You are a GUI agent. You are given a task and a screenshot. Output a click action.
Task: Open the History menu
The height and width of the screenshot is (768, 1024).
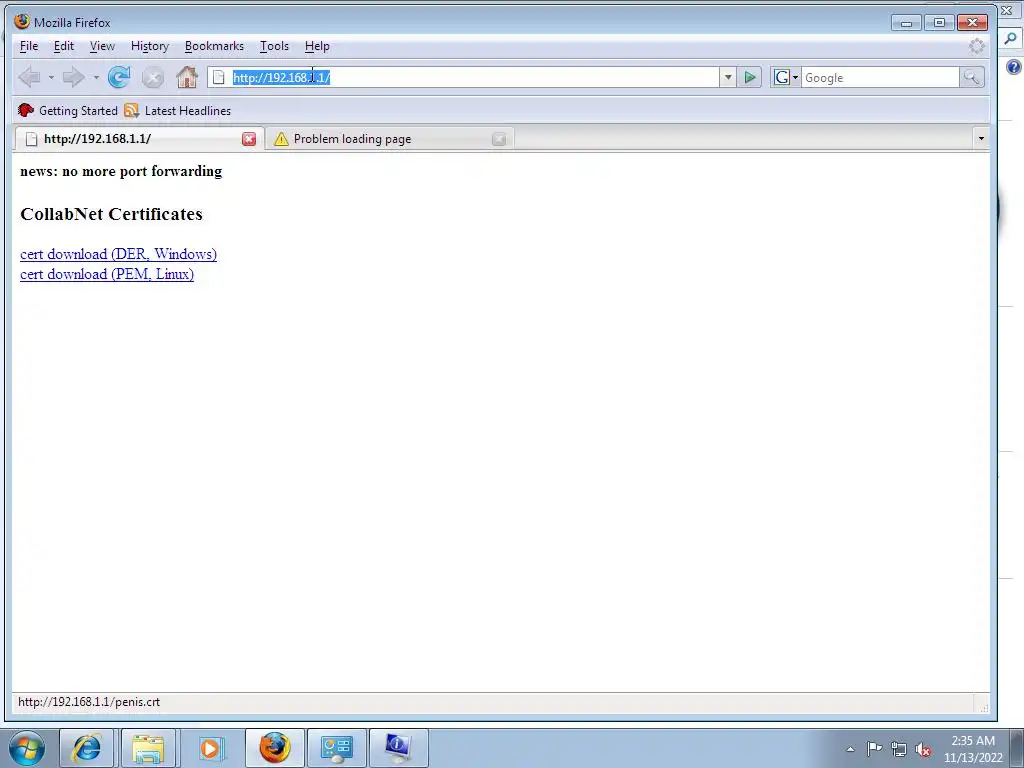pos(150,46)
